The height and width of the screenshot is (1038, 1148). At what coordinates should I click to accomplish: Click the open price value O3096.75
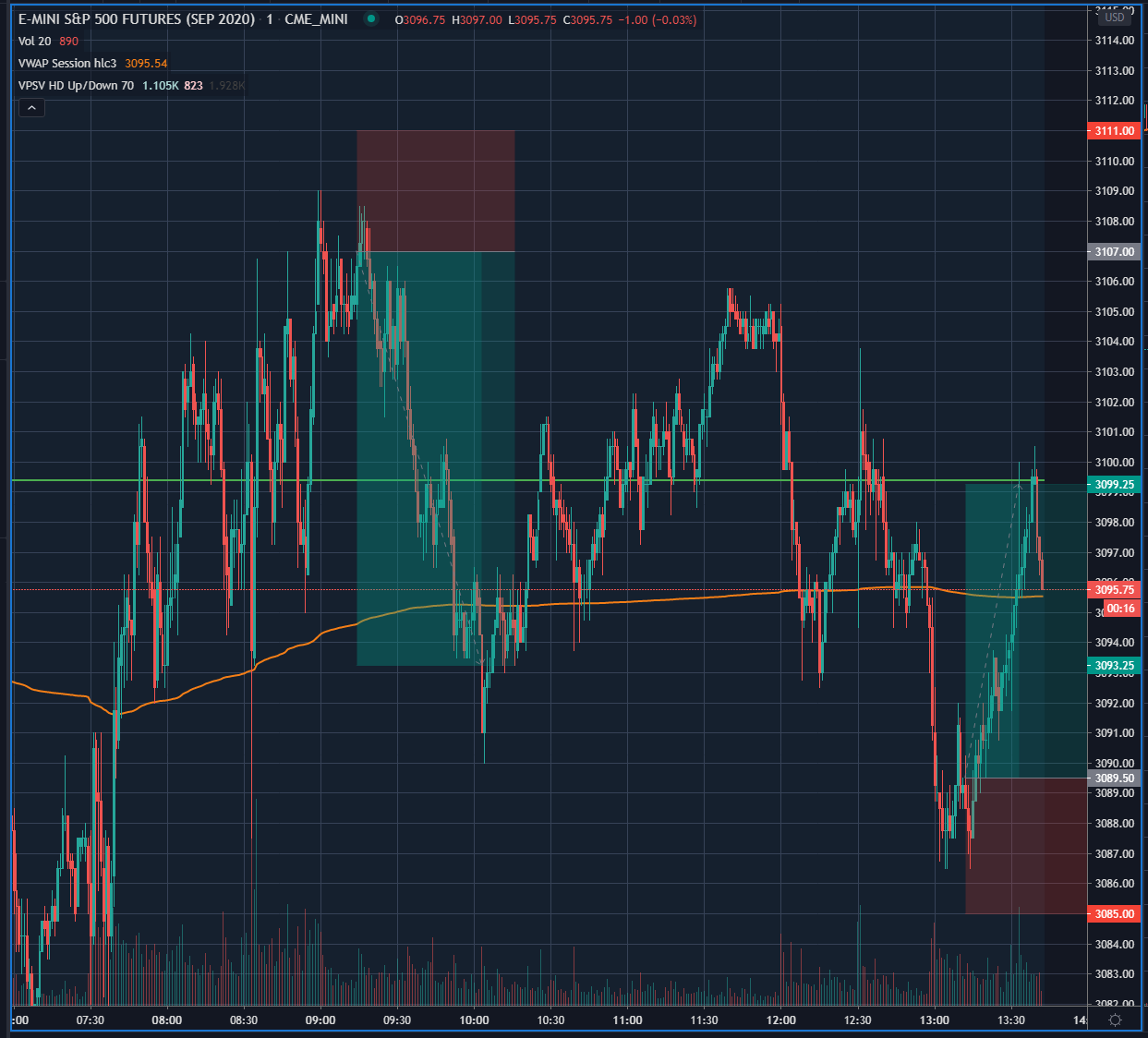tap(420, 19)
